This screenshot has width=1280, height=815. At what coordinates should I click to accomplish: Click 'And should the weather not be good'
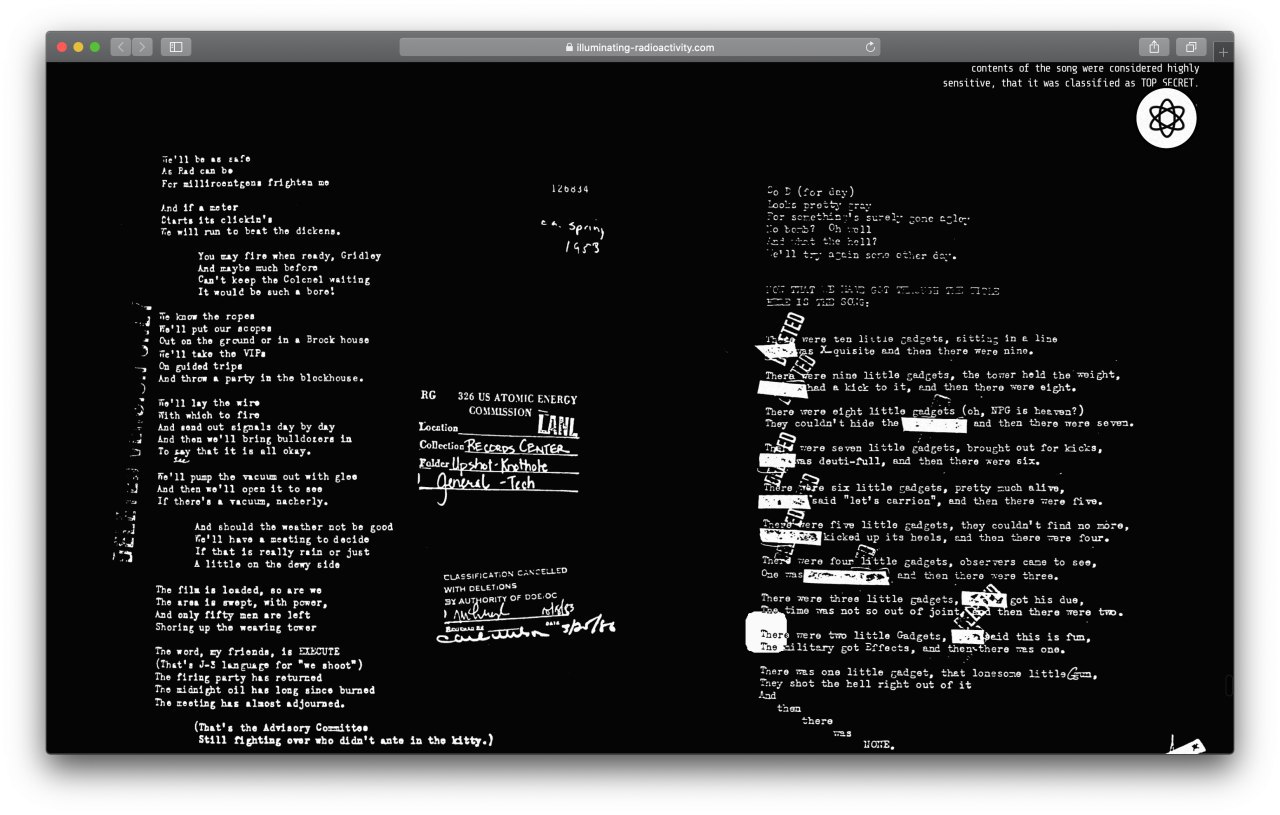click(x=293, y=527)
